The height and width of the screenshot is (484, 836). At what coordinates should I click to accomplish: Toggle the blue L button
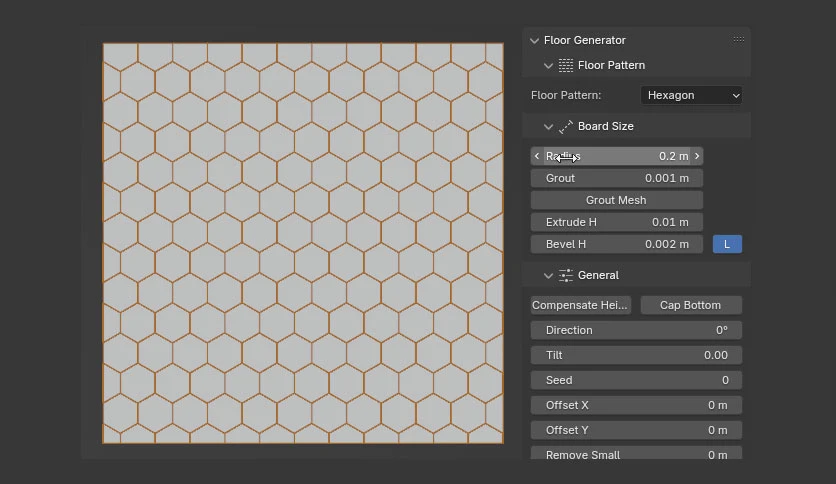pos(727,244)
